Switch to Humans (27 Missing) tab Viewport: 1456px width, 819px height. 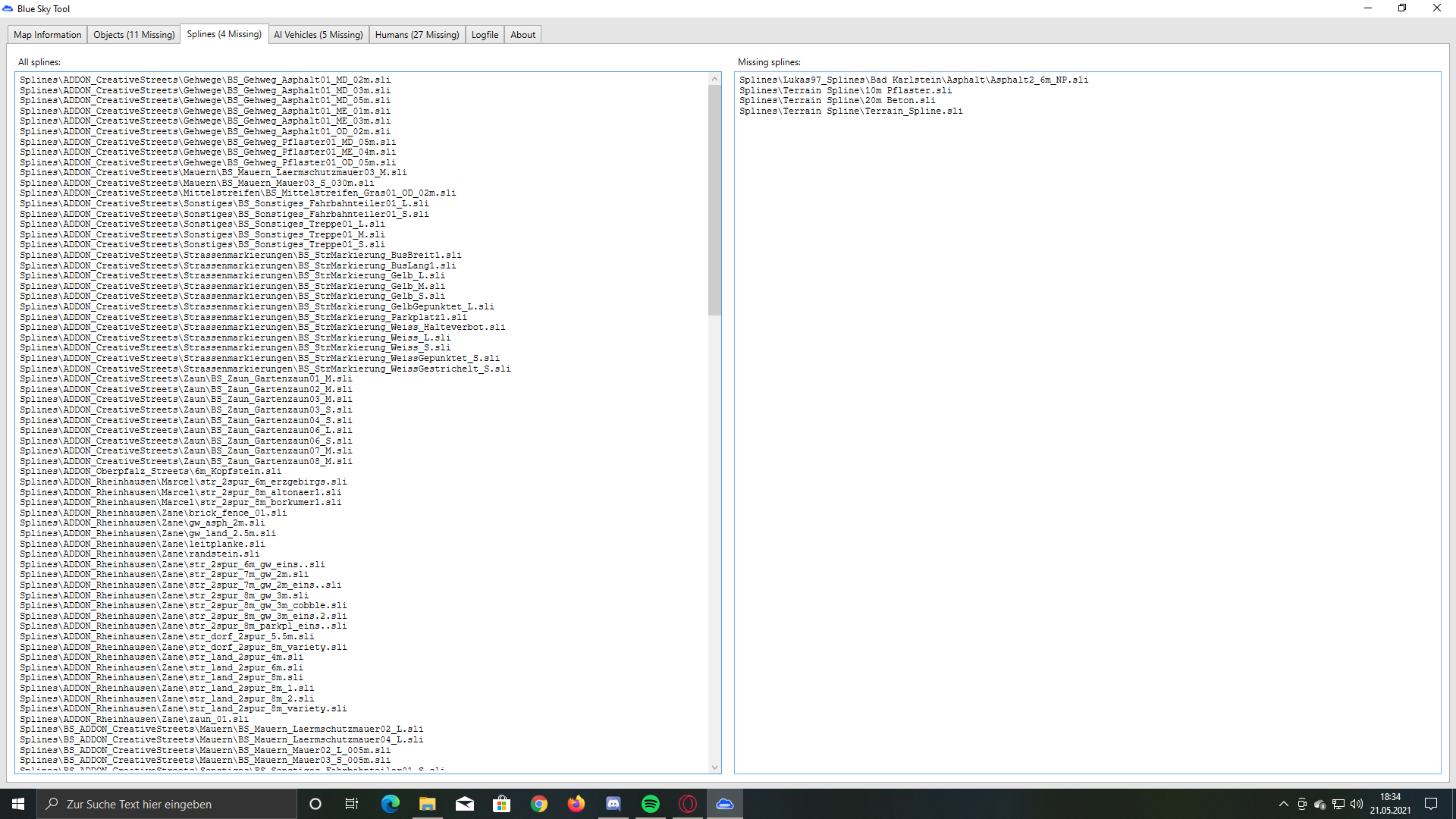click(x=416, y=35)
